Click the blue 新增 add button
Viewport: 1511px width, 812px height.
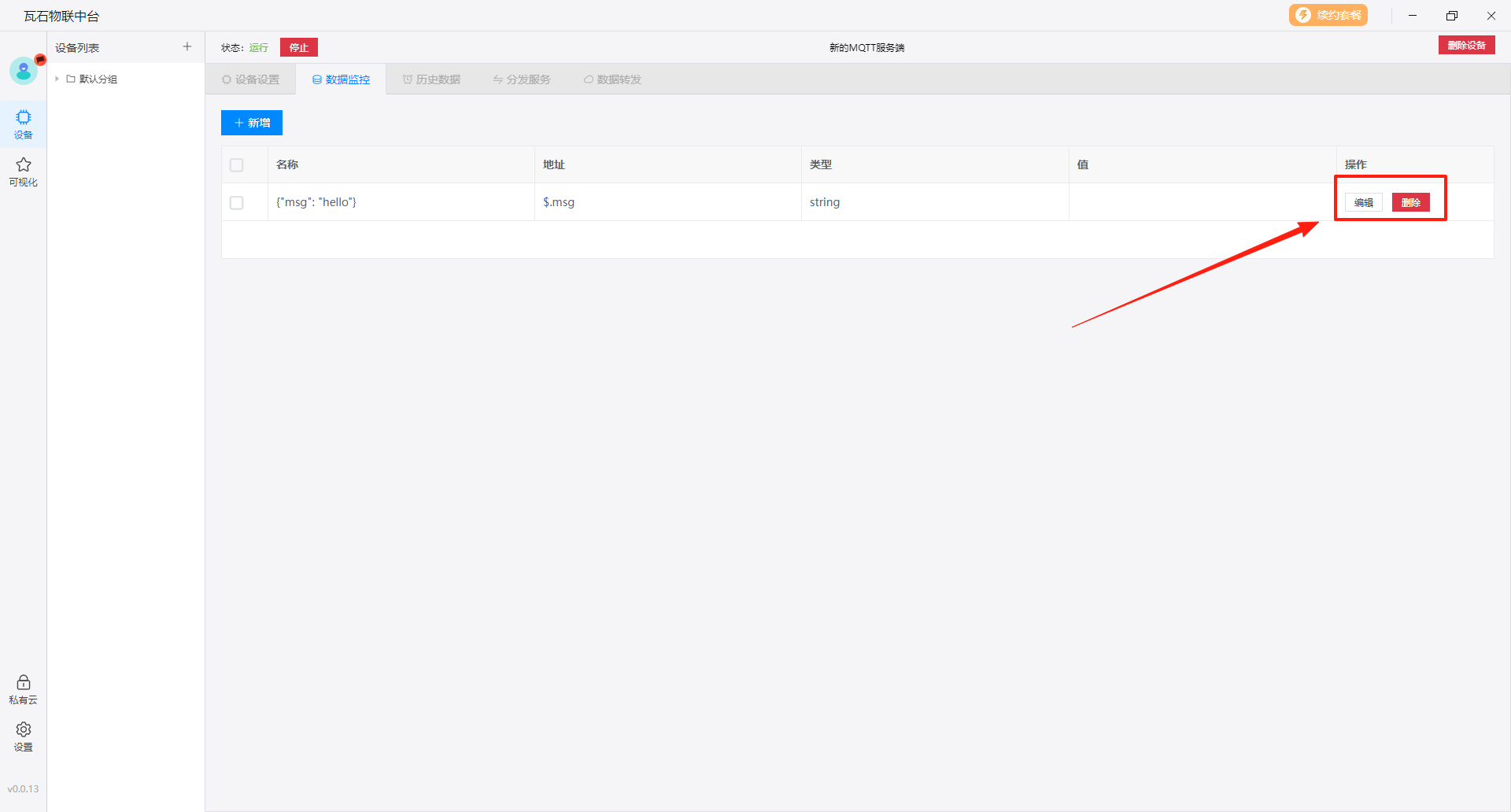252,123
